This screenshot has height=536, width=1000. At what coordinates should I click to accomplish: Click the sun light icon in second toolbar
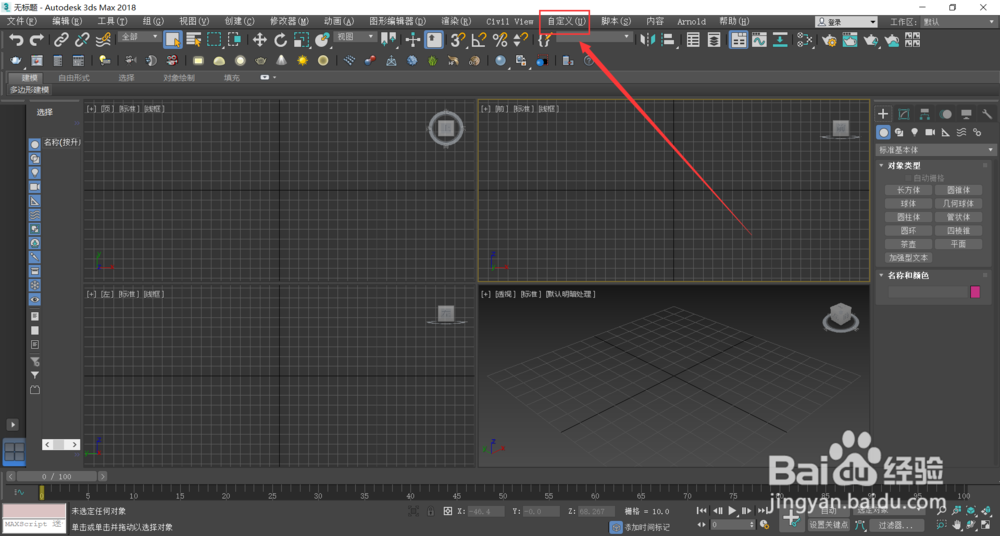(x=302, y=61)
